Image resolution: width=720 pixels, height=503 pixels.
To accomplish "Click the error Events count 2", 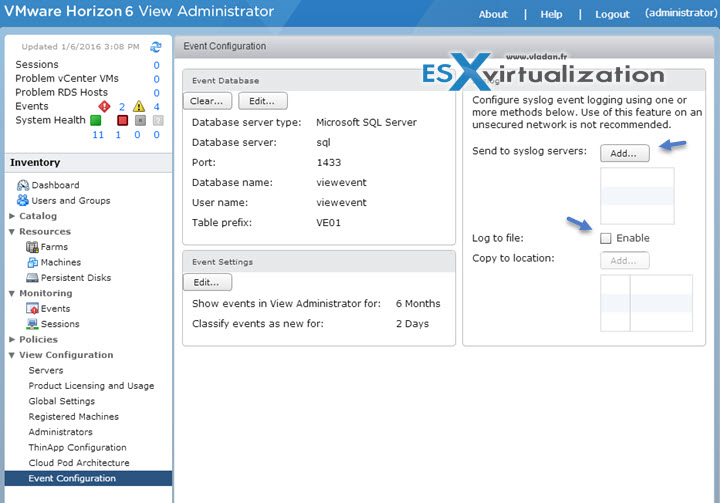I will pos(122,107).
